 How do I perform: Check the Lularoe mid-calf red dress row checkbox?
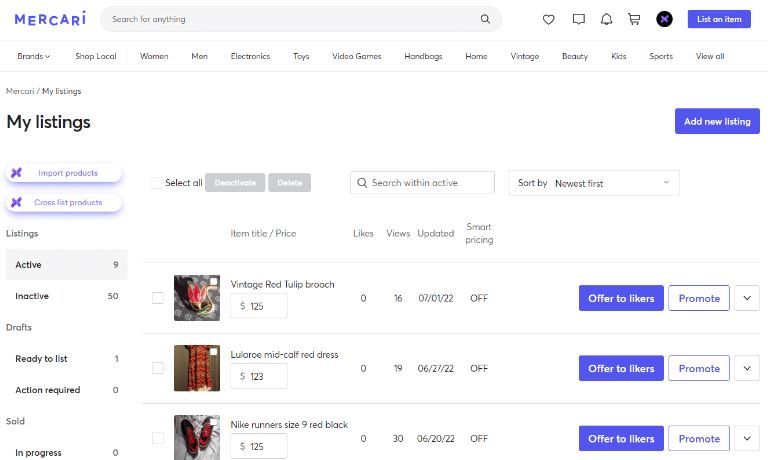pyautogui.click(x=158, y=368)
